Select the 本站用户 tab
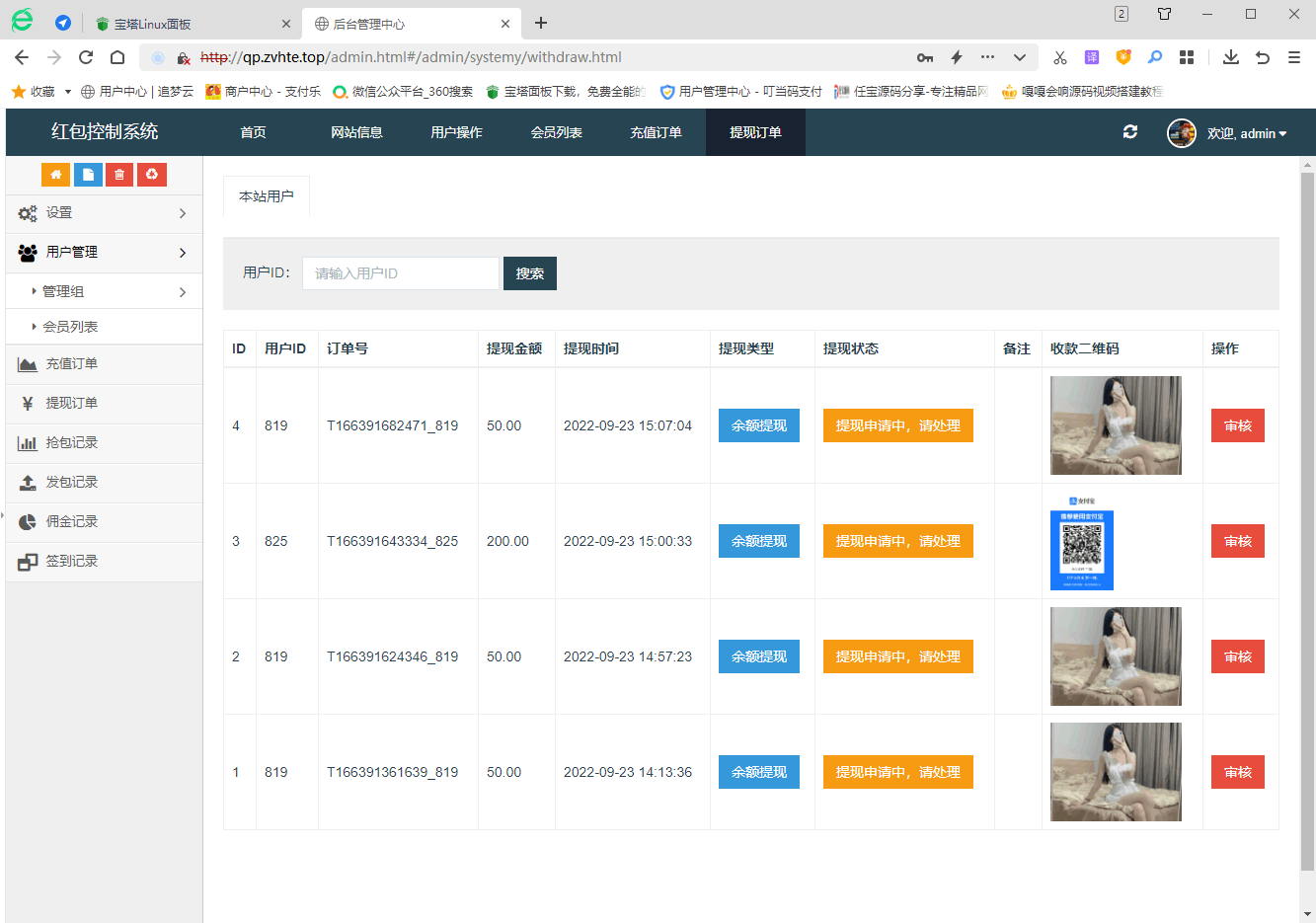This screenshot has width=1316, height=923. (x=267, y=196)
